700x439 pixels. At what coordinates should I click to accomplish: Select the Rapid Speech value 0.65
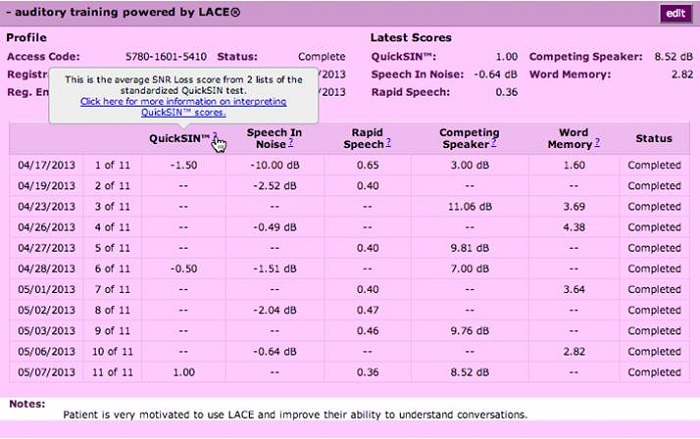point(367,165)
